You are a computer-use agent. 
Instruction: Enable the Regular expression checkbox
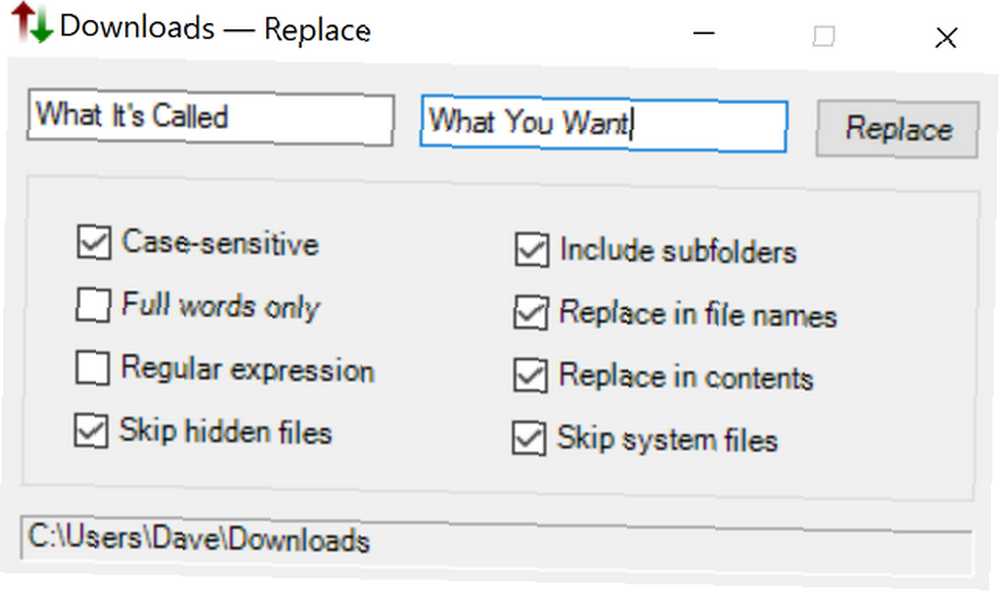pyautogui.click(x=92, y=367)
